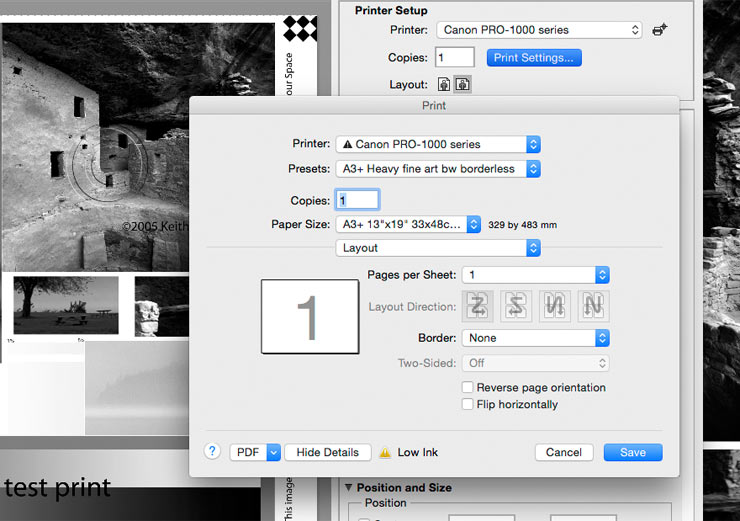
Task: Click the Copies field in Print dialog
Action: [x=357, y=200]
